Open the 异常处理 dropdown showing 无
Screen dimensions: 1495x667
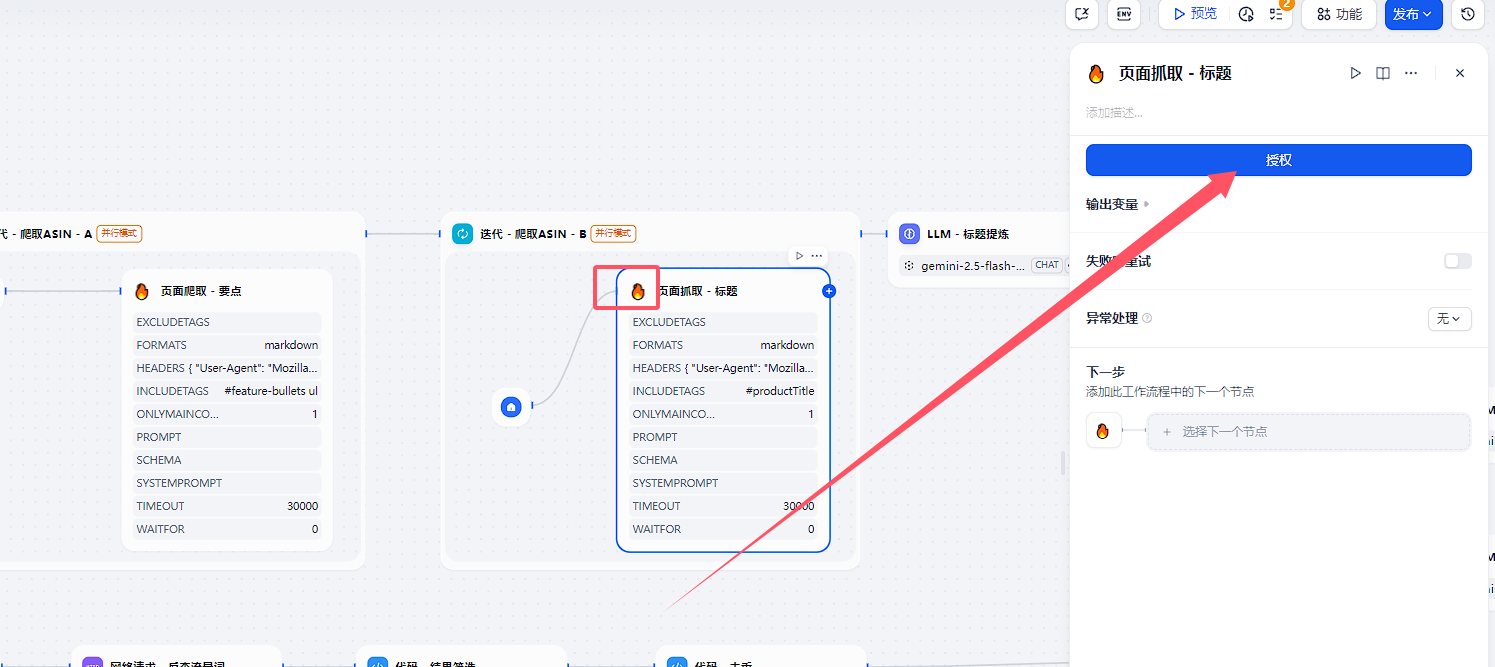1449,318
